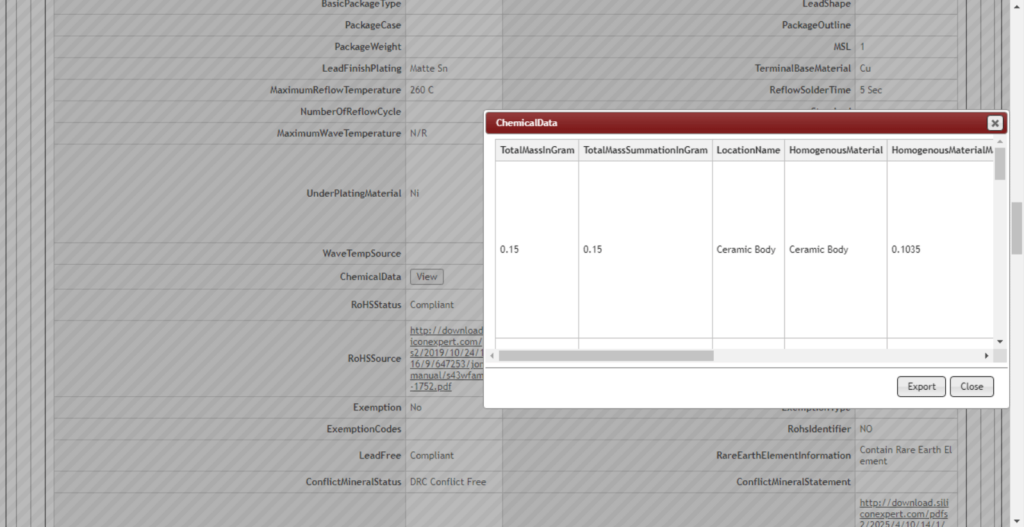Image resolution: width=1024 pixels, height=527 pixels.
Task: Click the Close button in ChemicalData dialog
Action: click(x=971, y=387)
